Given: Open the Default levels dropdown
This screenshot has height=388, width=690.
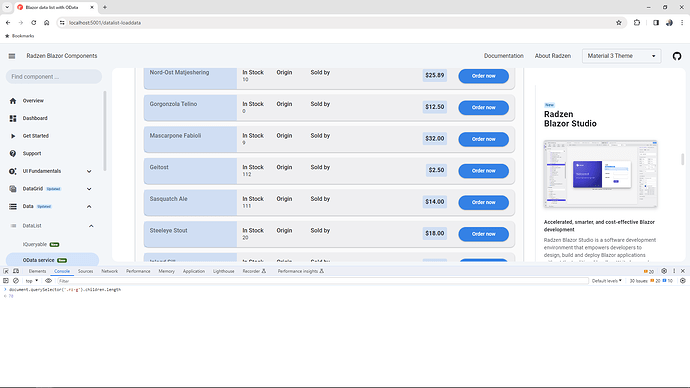Looking at the screenshot, I should pos(606,281).
